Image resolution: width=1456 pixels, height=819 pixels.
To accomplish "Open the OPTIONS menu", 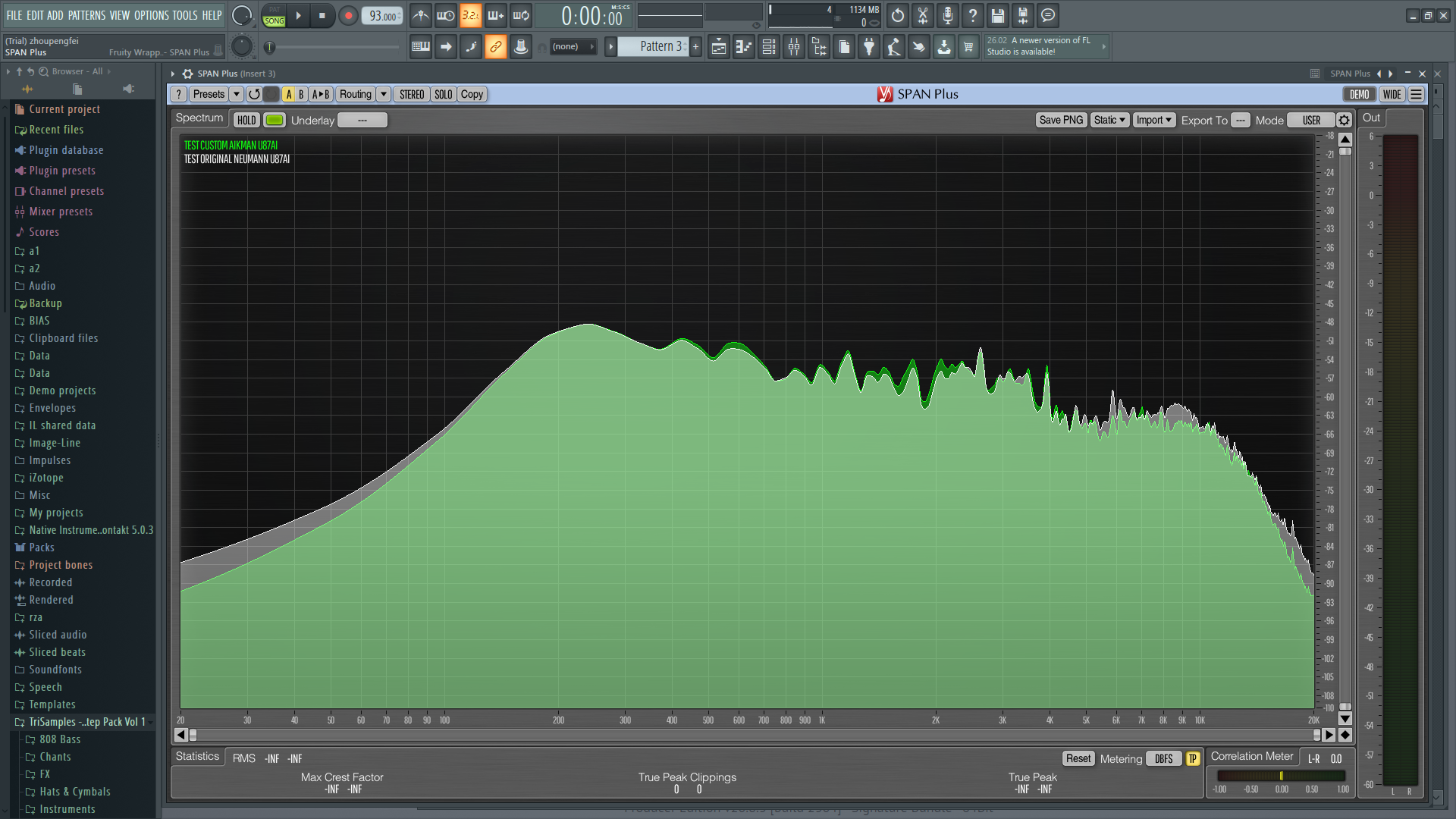I will (x=151, y=15).
